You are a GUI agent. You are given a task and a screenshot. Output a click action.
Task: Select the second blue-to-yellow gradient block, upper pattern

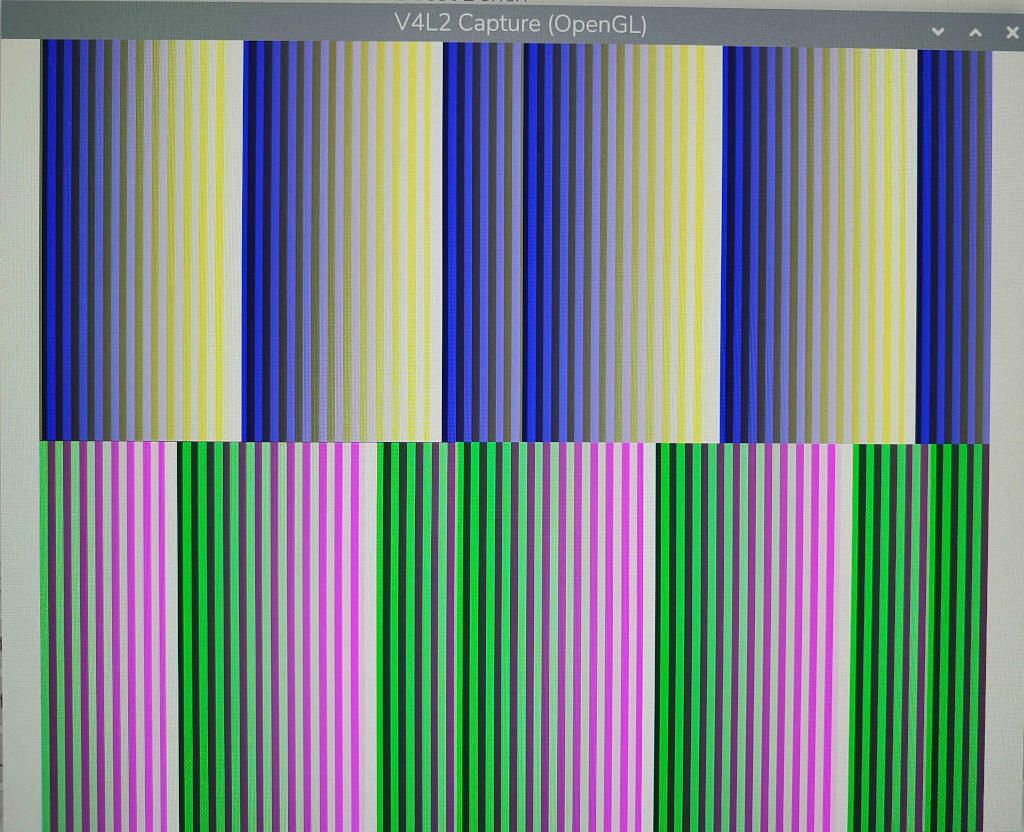click(342, 240)
